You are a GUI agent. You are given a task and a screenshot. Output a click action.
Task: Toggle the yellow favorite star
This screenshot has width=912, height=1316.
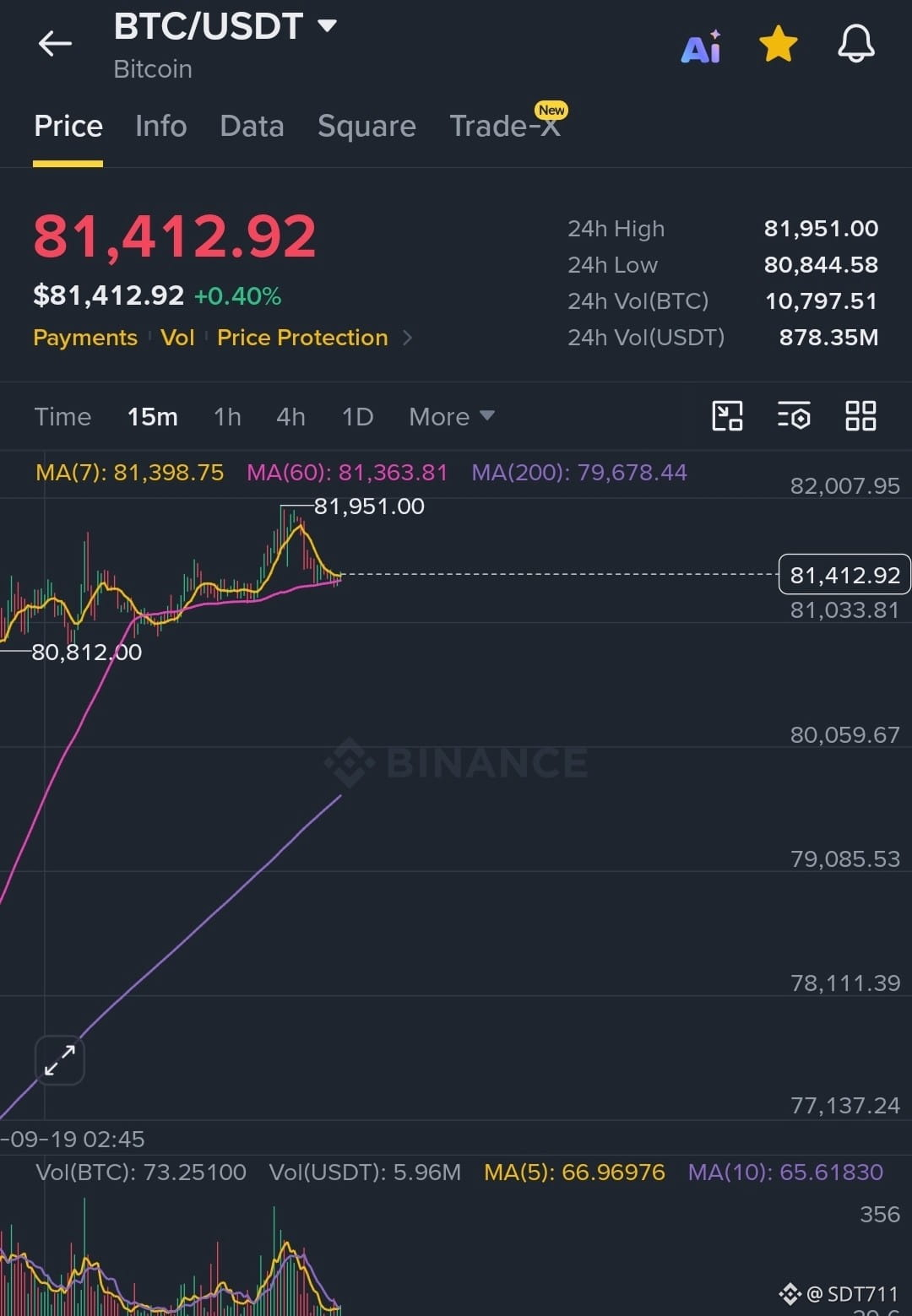tap(778, 44)
